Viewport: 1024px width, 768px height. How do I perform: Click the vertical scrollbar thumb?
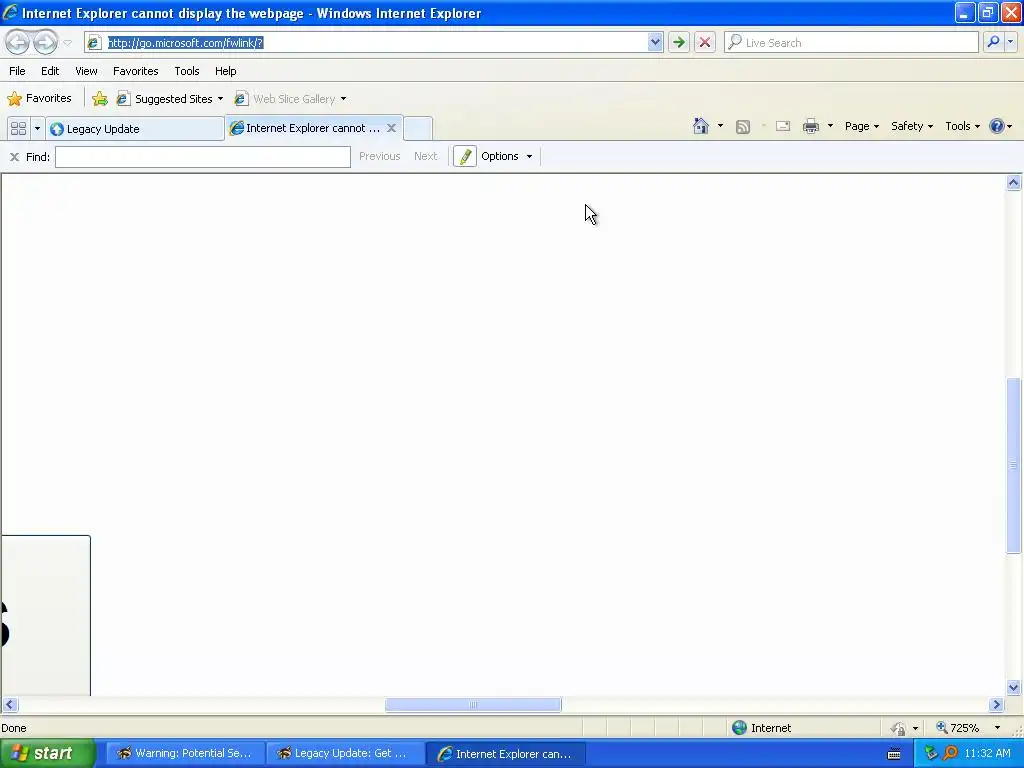click(1014, 466)
